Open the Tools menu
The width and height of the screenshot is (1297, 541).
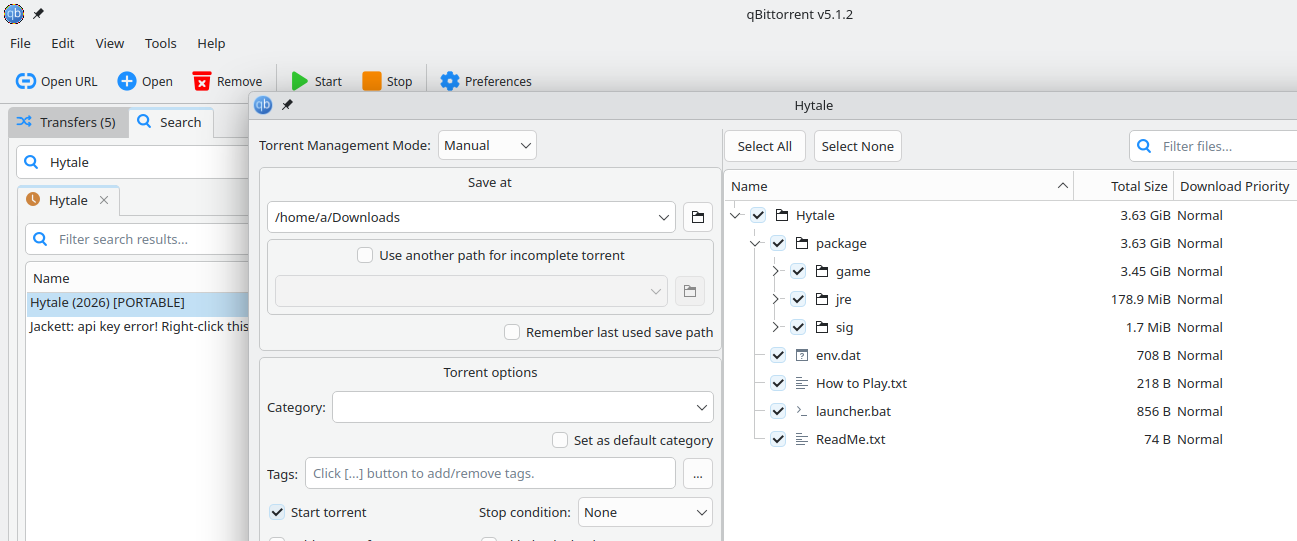point(160,43)
